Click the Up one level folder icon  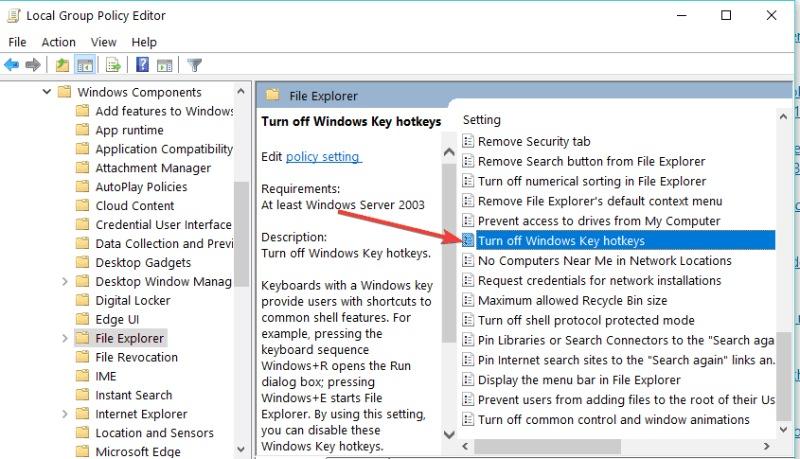(x=62, y=65)
